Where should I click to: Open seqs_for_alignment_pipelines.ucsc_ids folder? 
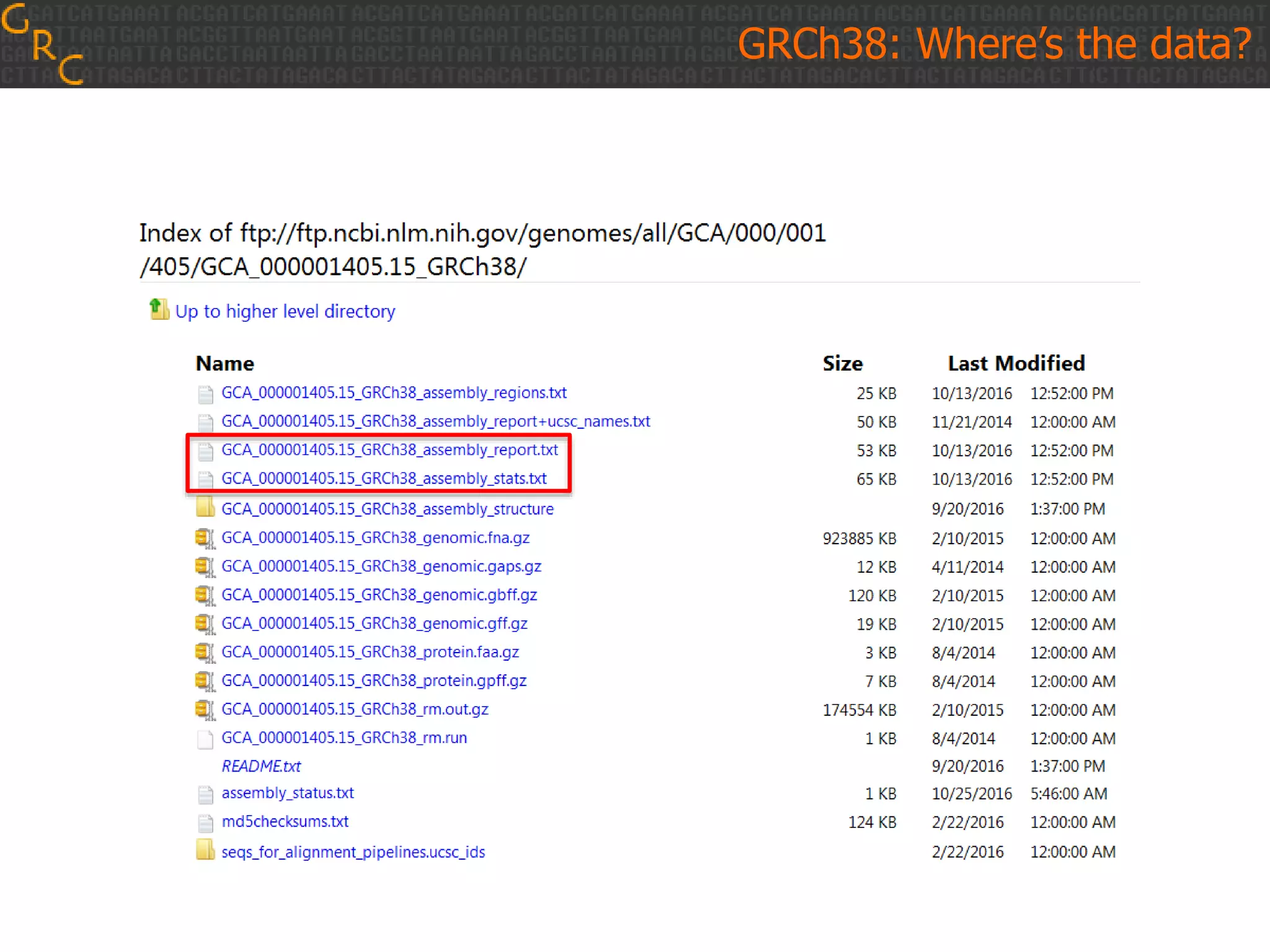353,852
